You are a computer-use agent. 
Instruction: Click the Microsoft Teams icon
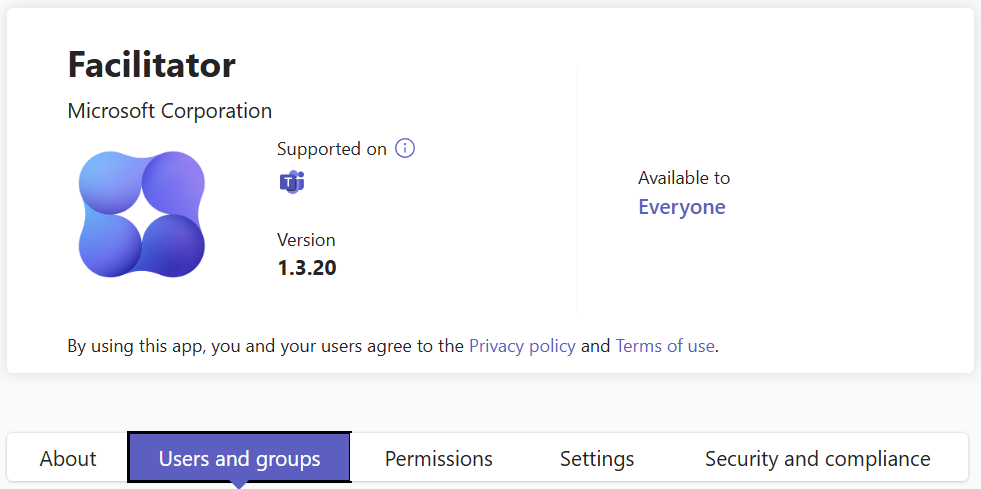coord(292,182)
